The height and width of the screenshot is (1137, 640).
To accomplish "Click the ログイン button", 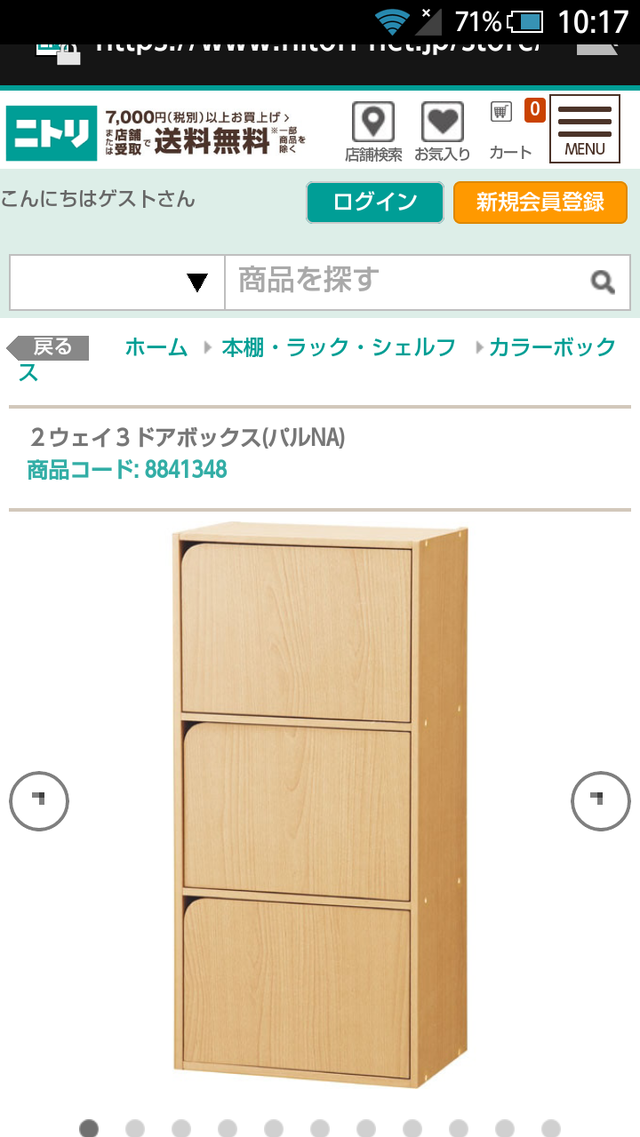I will click(x=375, y=202).
